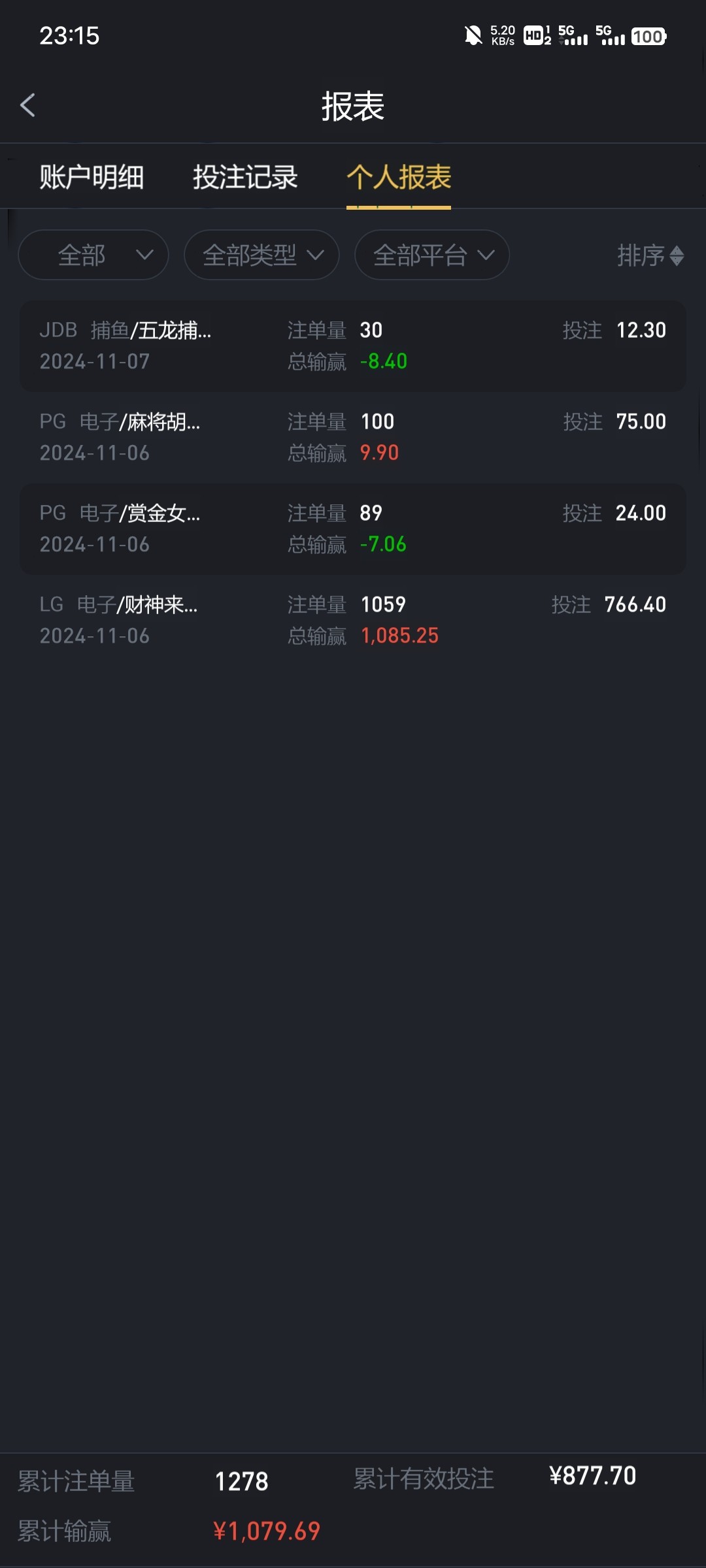
Task: Open the PG 赏金女 record row
Action: 353,529
